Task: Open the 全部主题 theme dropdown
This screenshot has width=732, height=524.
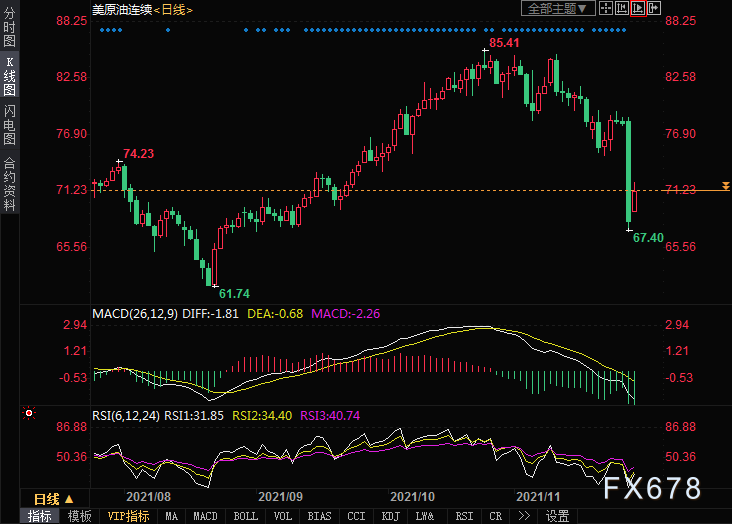Action: point(558,8)
